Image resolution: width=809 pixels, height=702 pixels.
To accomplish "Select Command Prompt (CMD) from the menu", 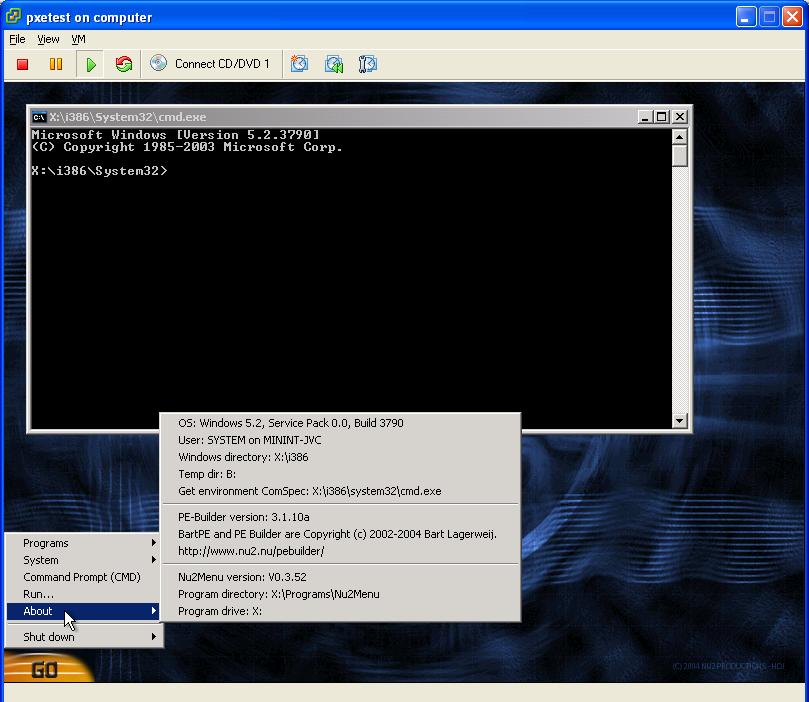I will [x=84, y=577].
